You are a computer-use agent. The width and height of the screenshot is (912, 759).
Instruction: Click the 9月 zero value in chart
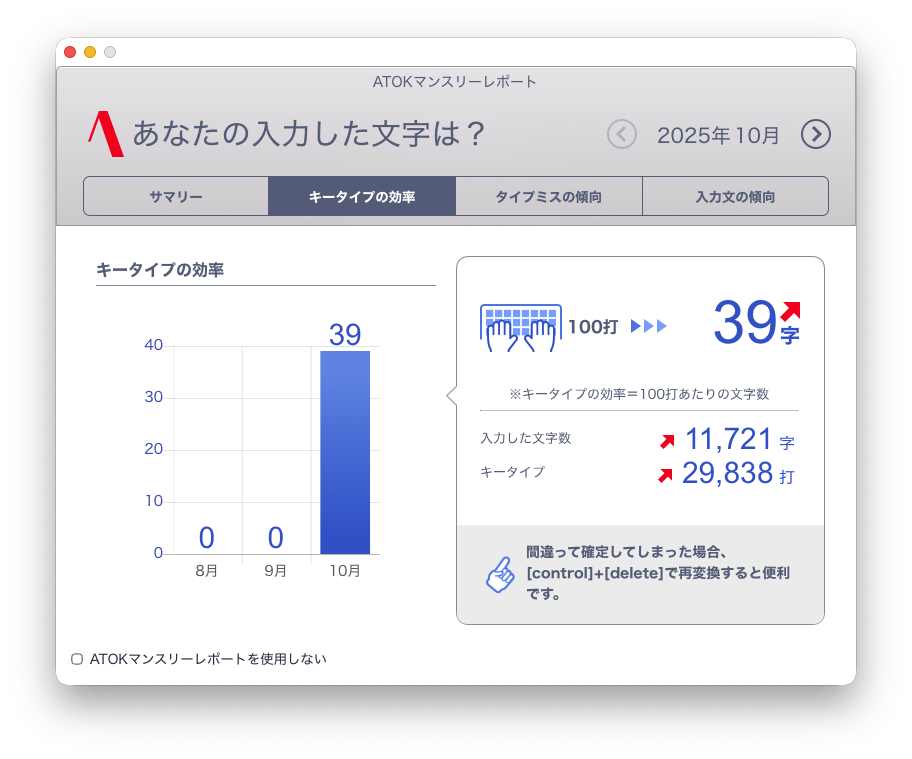pos(276,538)
